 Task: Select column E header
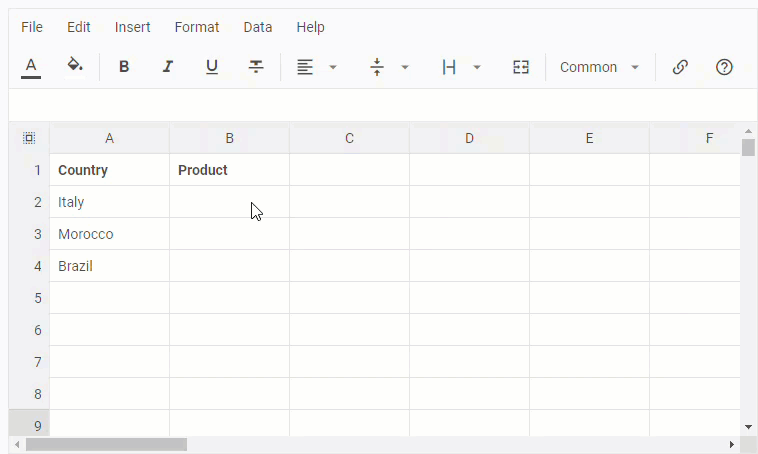tap(589, 138)
